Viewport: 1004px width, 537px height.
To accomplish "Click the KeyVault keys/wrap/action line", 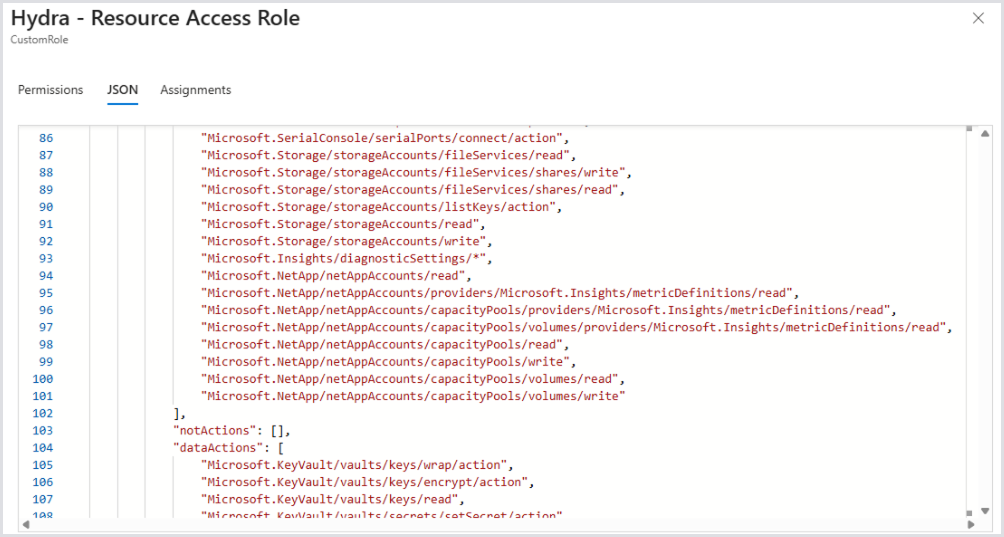I will pyautogui.click(x=357, y=465).
